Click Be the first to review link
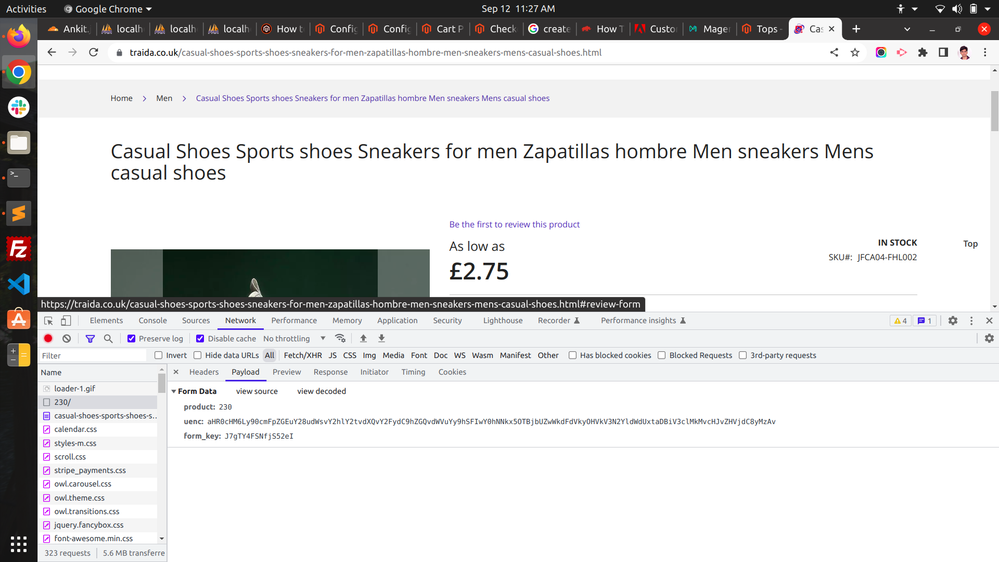The width and height of the screenshot is (999, 562). pos(514,225)
